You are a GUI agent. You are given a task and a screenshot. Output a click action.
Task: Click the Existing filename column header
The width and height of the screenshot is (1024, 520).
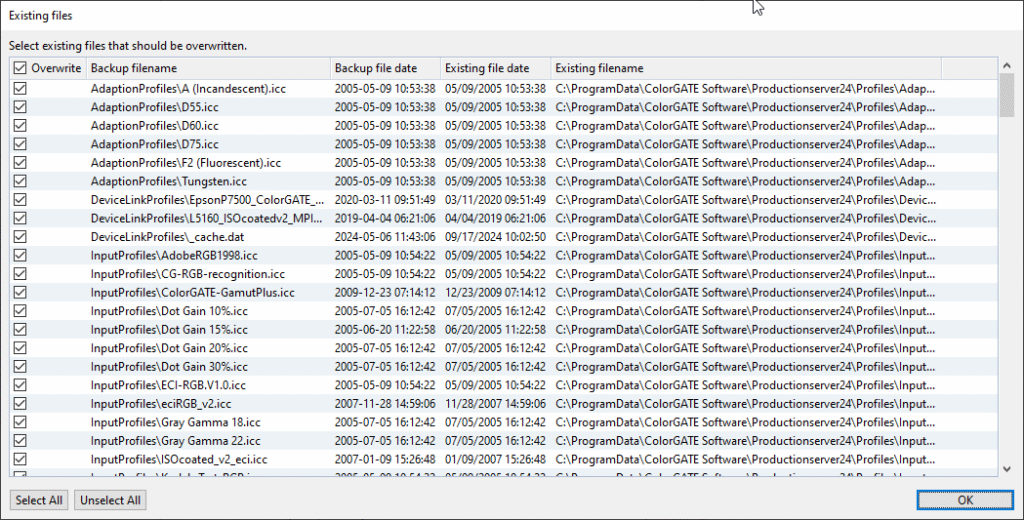point(745,68)
